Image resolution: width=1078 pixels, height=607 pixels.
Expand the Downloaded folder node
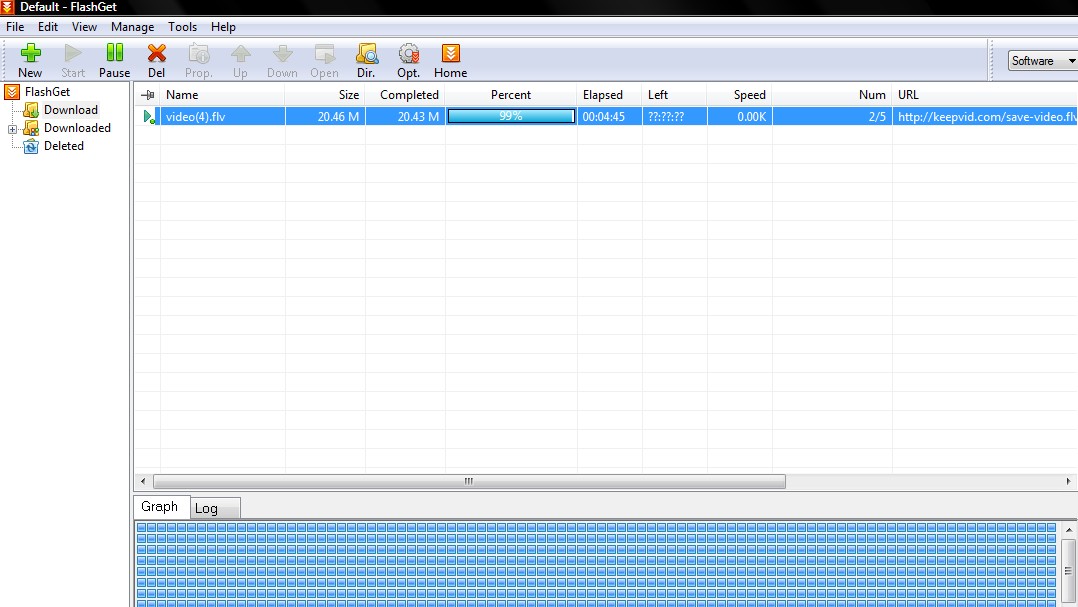[12, 129]
